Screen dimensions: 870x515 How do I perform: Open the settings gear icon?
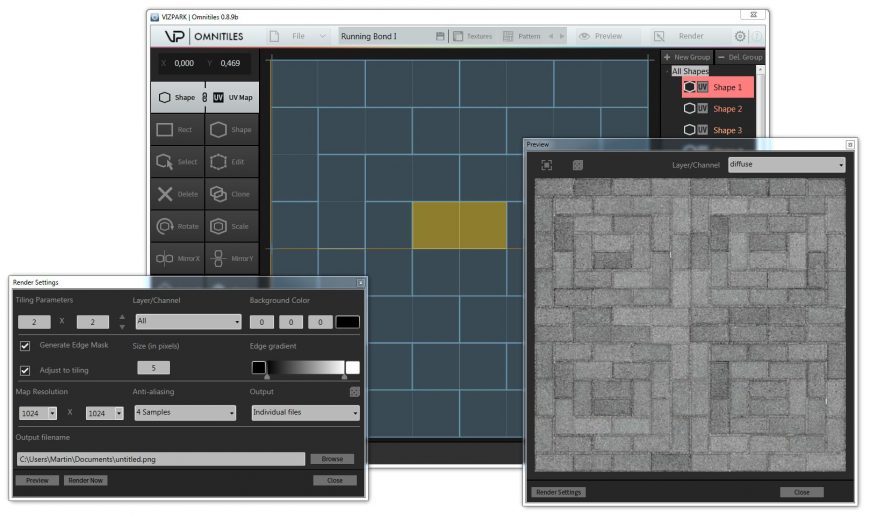click(x=740, y=36)
